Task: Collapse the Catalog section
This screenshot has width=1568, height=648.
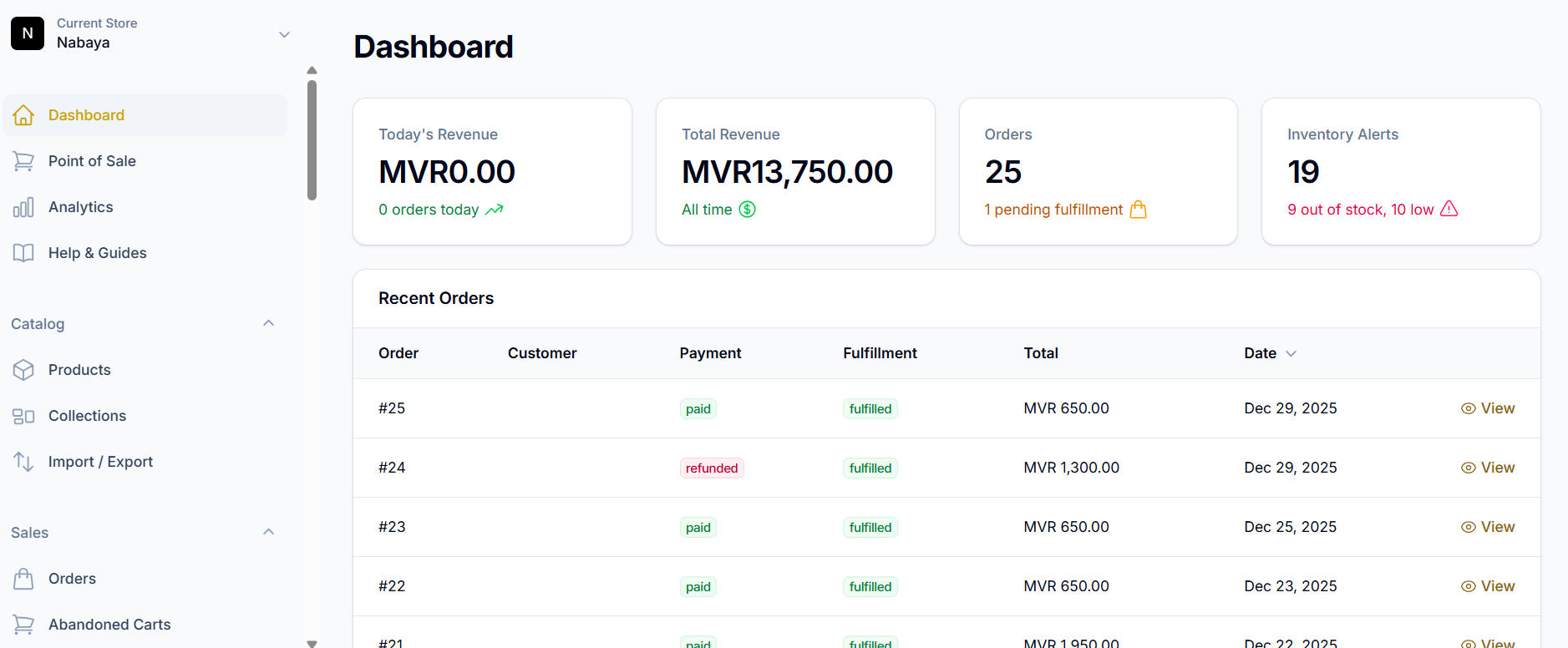Action: click(x=268, y=323)
